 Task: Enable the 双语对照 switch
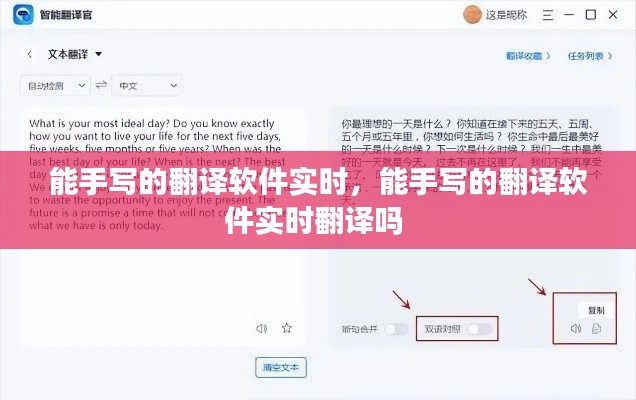[x=480, y=329]
